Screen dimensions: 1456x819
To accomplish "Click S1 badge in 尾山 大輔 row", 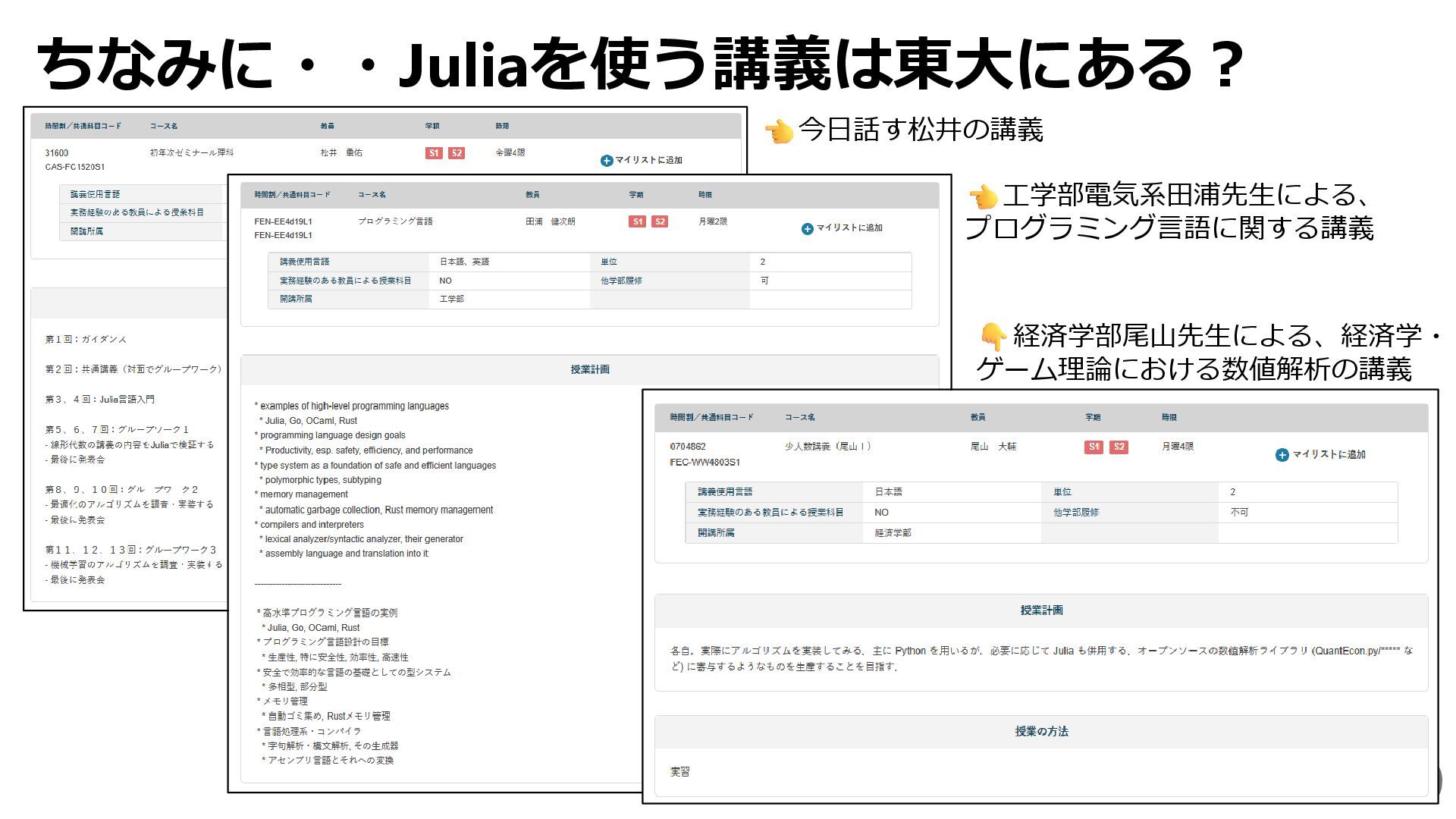I will tap(1093, 447).
